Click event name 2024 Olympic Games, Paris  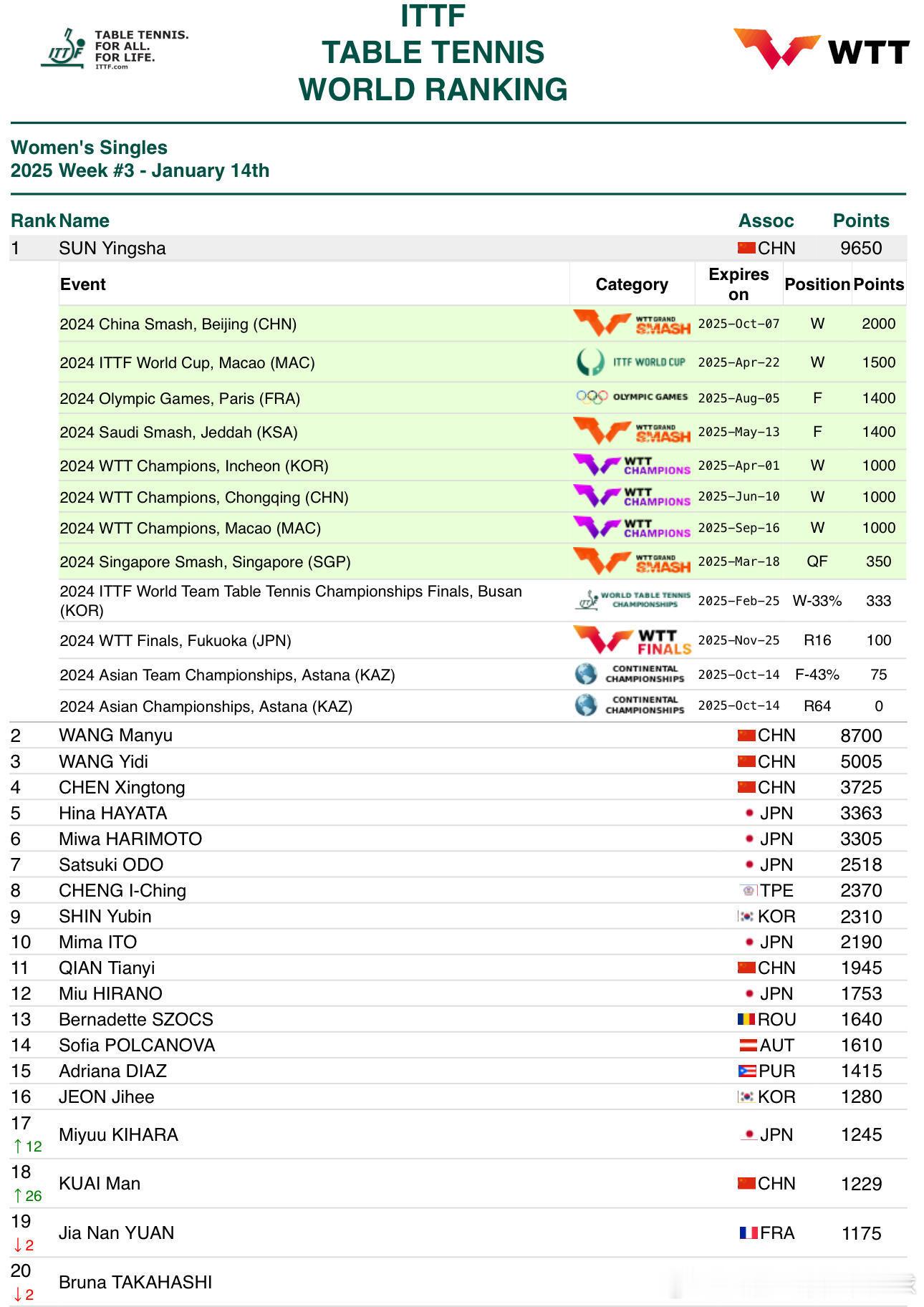tap(180, 398)
